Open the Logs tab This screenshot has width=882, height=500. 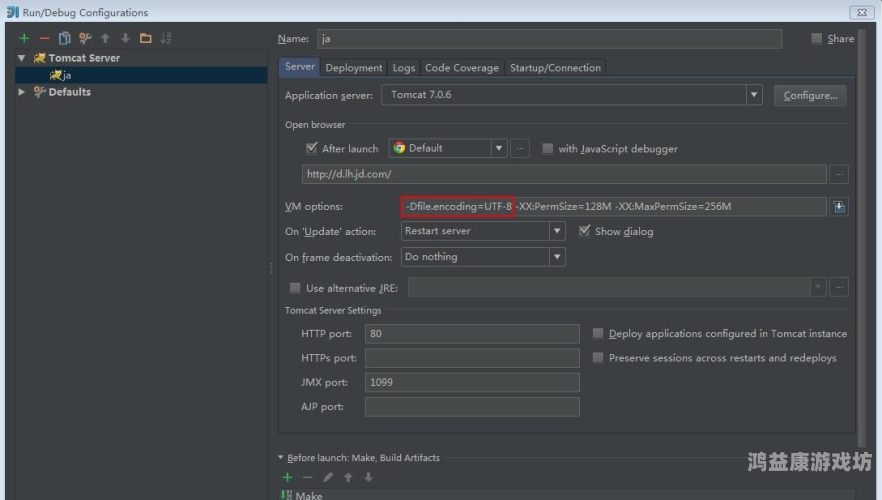tap(404, 67)
